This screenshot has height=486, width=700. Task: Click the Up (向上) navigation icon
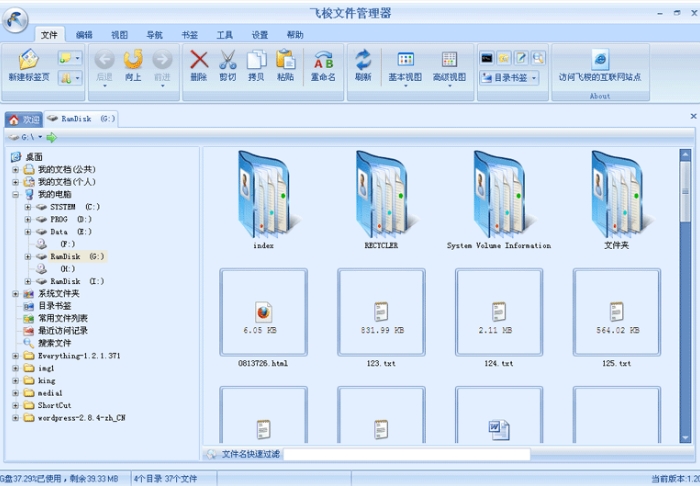point(133,59)
